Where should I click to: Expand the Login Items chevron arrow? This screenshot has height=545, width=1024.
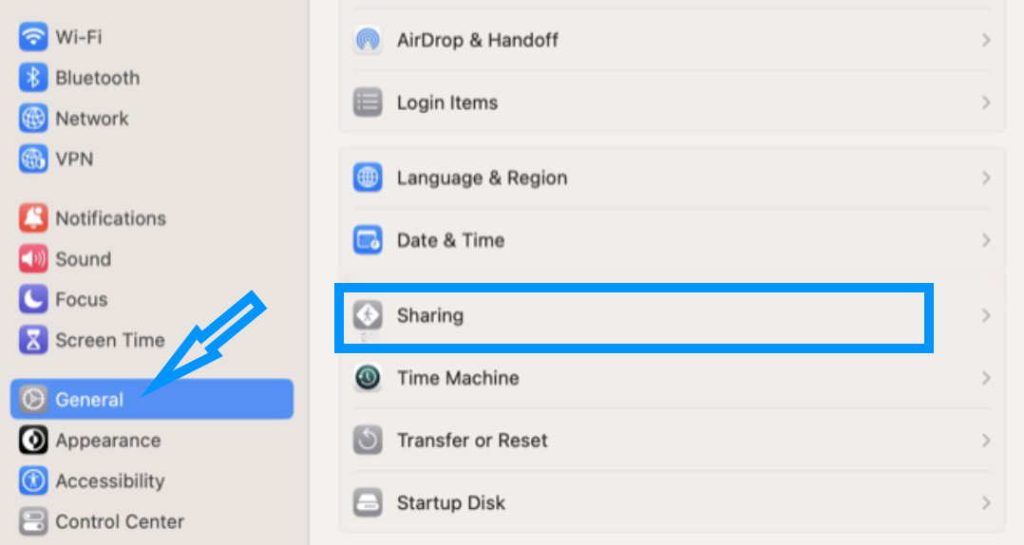point(986,102)
